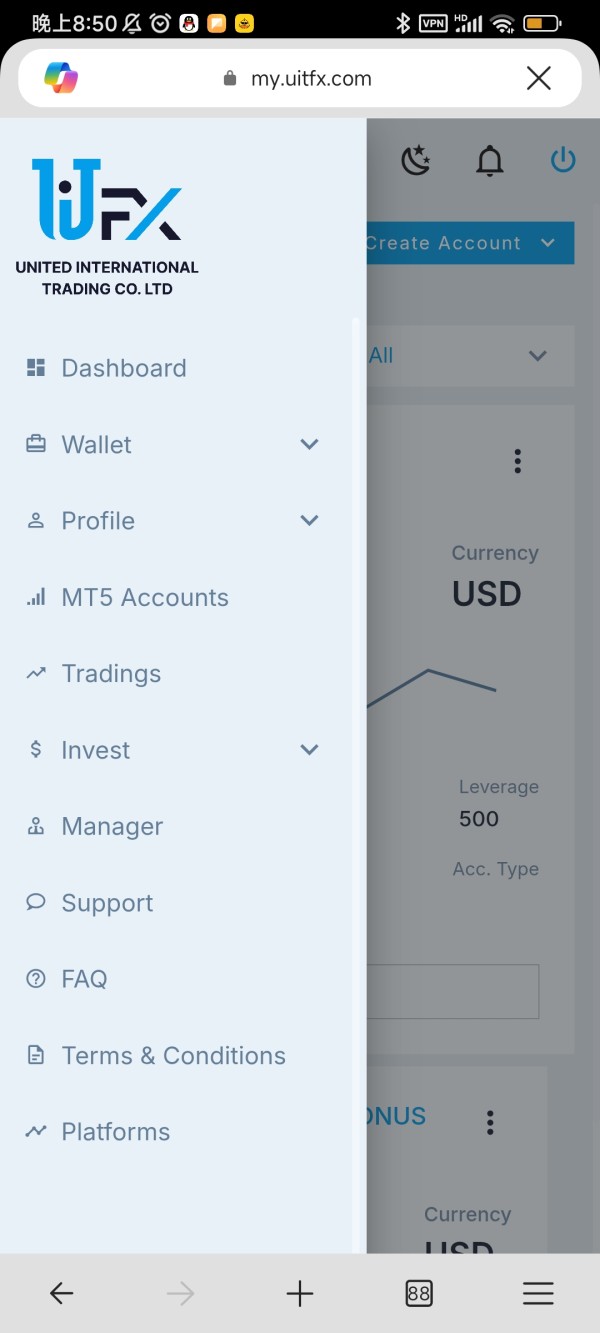600x1333 pixels.
Task: Open the notifications bell
Action: 489,160
